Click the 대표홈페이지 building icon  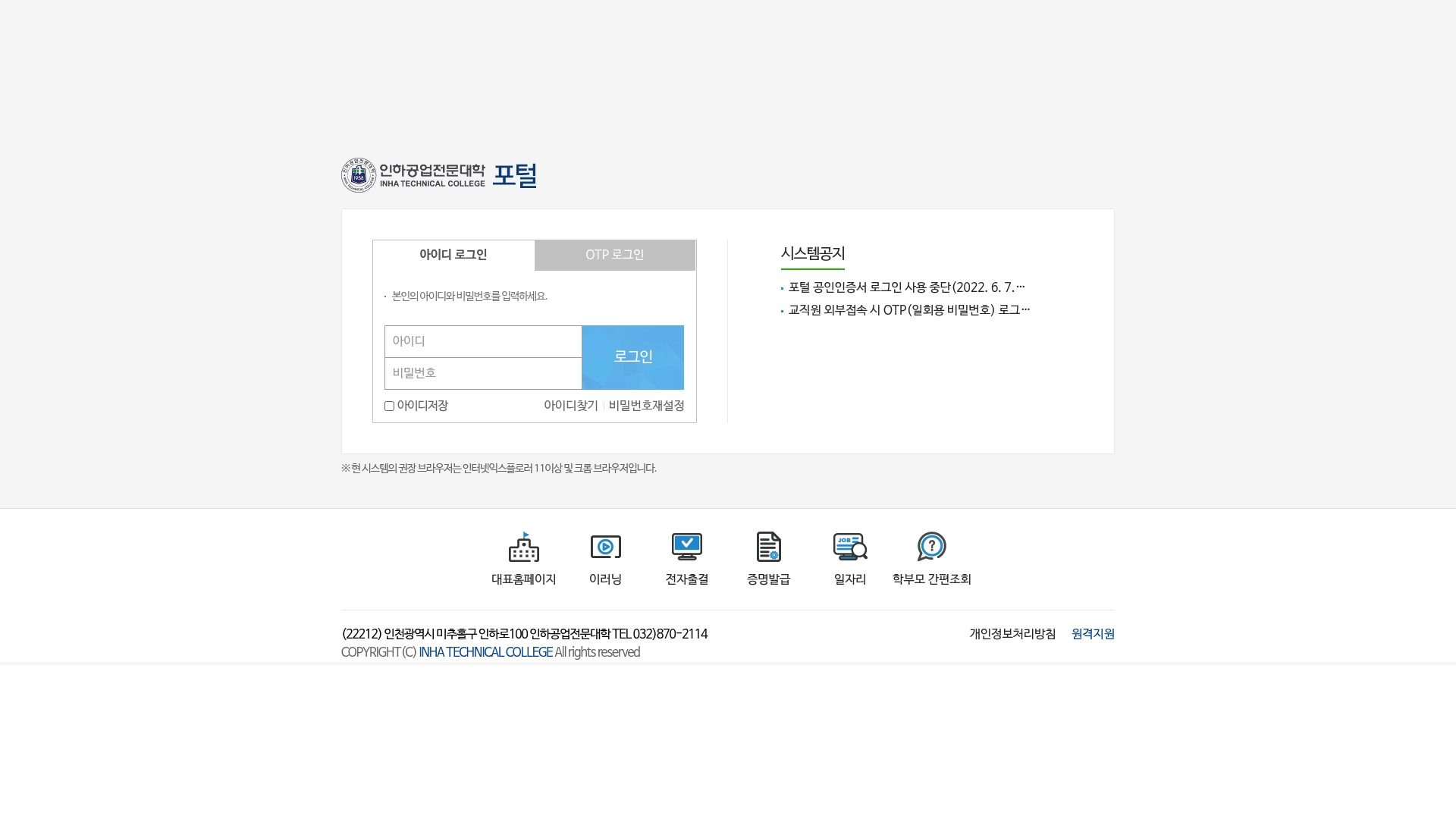[524, 547]
